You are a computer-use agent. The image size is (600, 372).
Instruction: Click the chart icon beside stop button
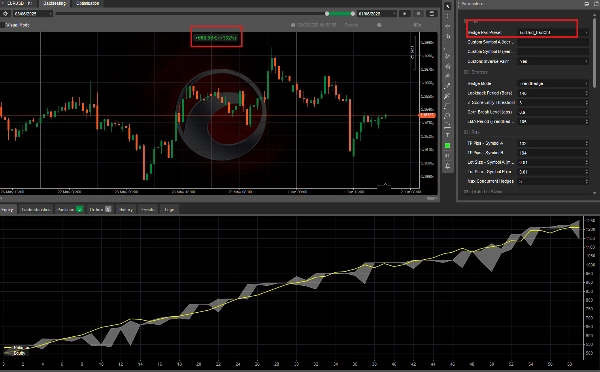tap(432, 14)
